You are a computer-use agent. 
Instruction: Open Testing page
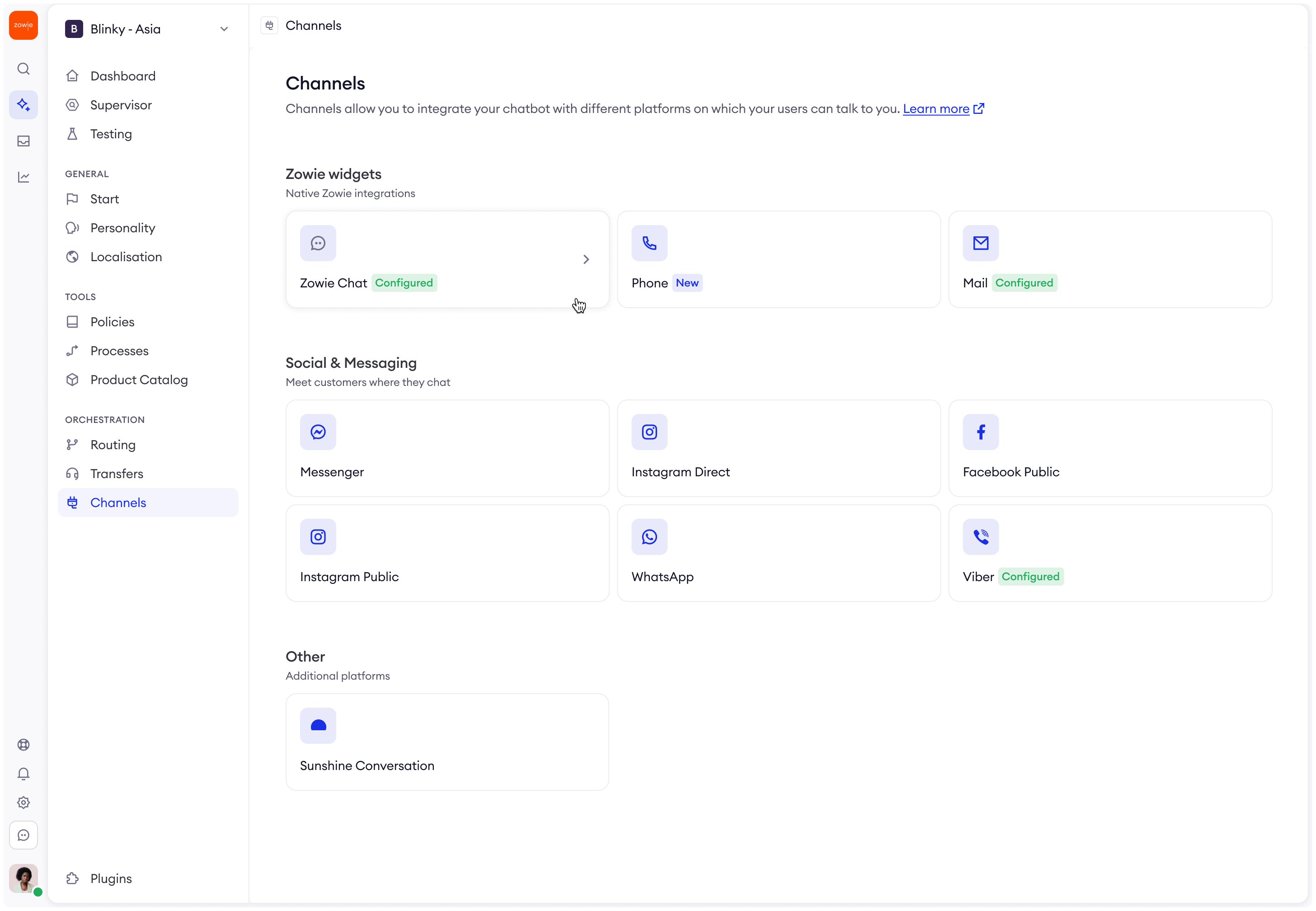click(x=148, y=134)
